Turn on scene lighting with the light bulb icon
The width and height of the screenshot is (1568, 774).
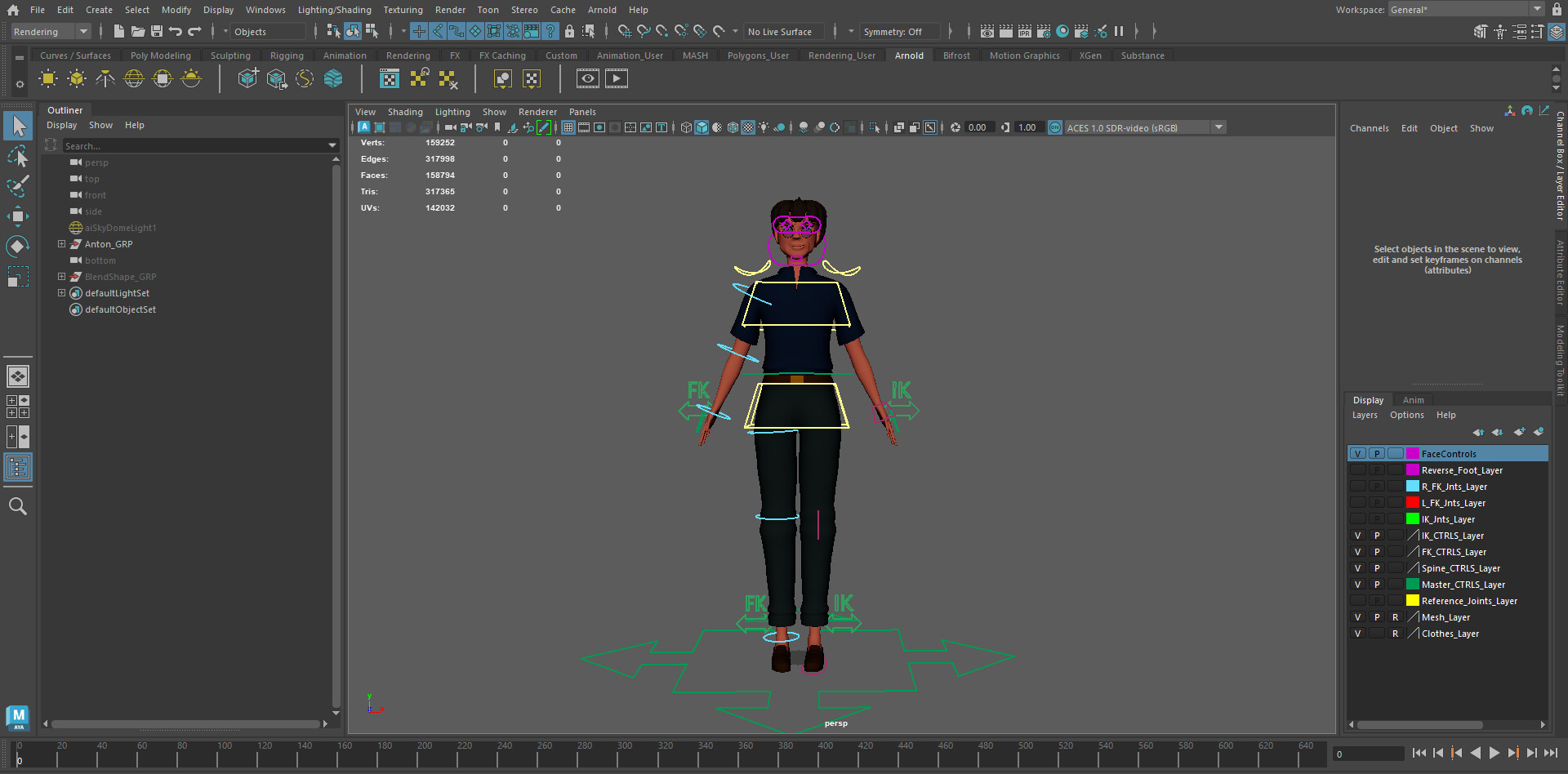tap(764, 127)
